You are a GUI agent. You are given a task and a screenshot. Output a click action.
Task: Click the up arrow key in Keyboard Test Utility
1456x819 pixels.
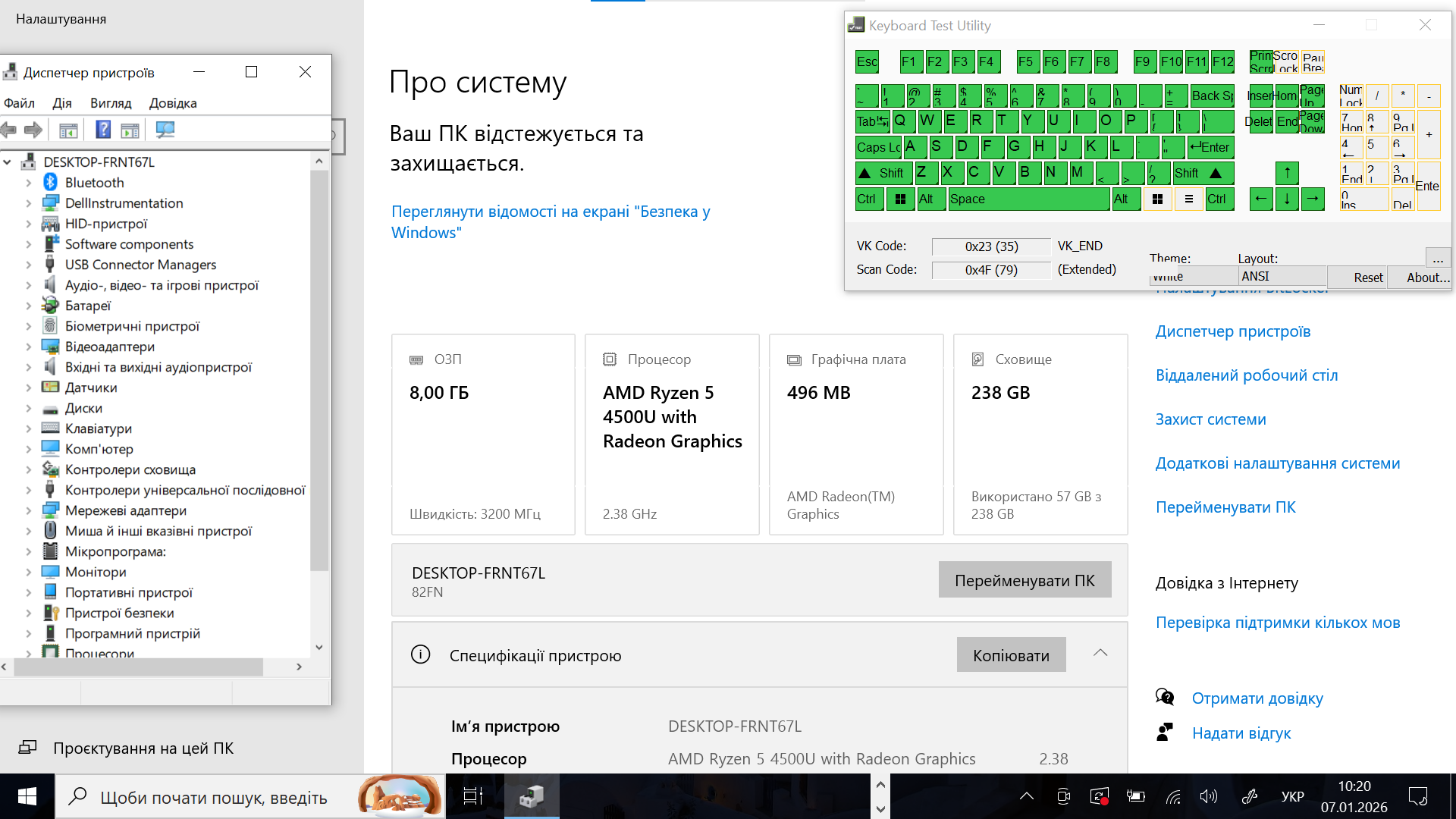tap(1287, 173)
